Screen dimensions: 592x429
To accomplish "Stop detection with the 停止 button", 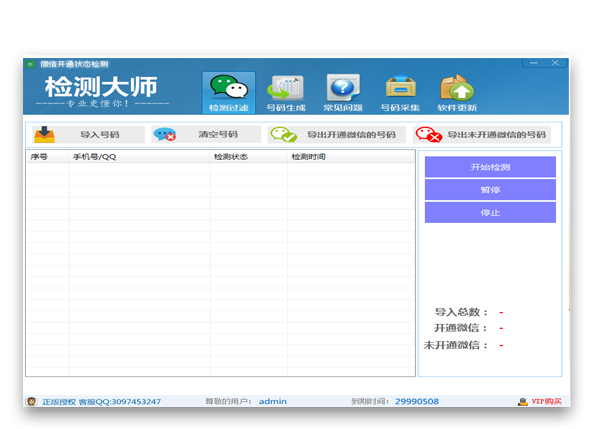I will (490, 213).
